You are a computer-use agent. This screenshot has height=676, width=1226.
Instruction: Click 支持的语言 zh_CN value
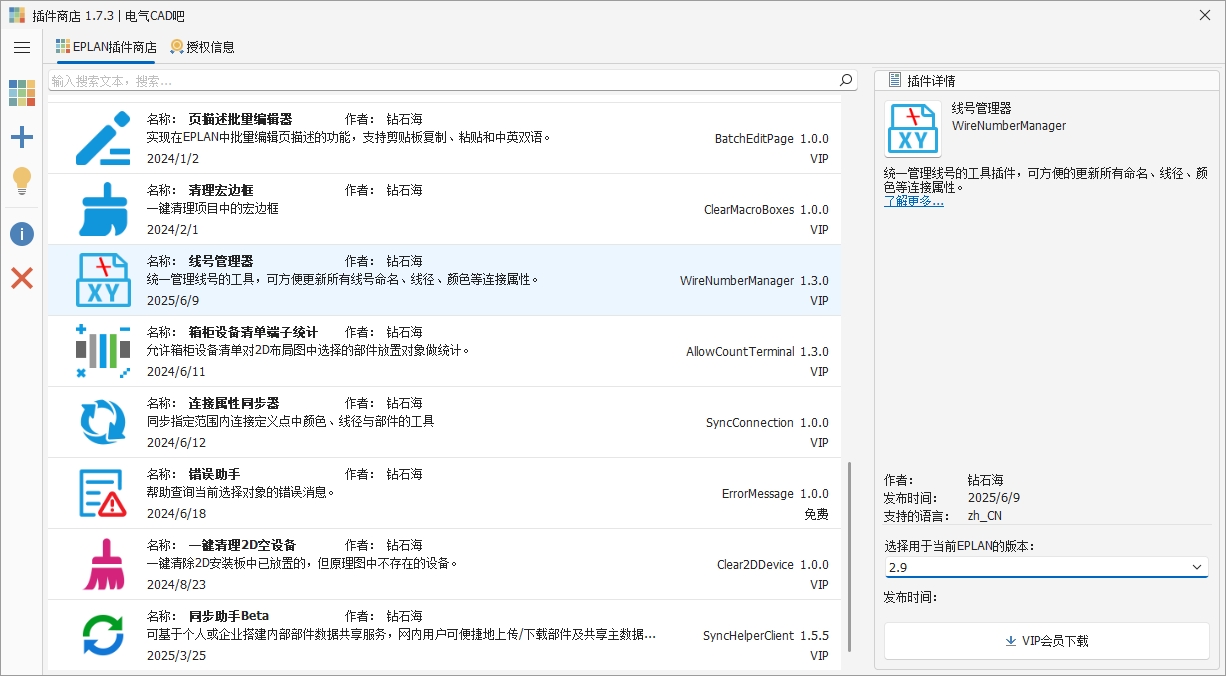click(984, 516)
